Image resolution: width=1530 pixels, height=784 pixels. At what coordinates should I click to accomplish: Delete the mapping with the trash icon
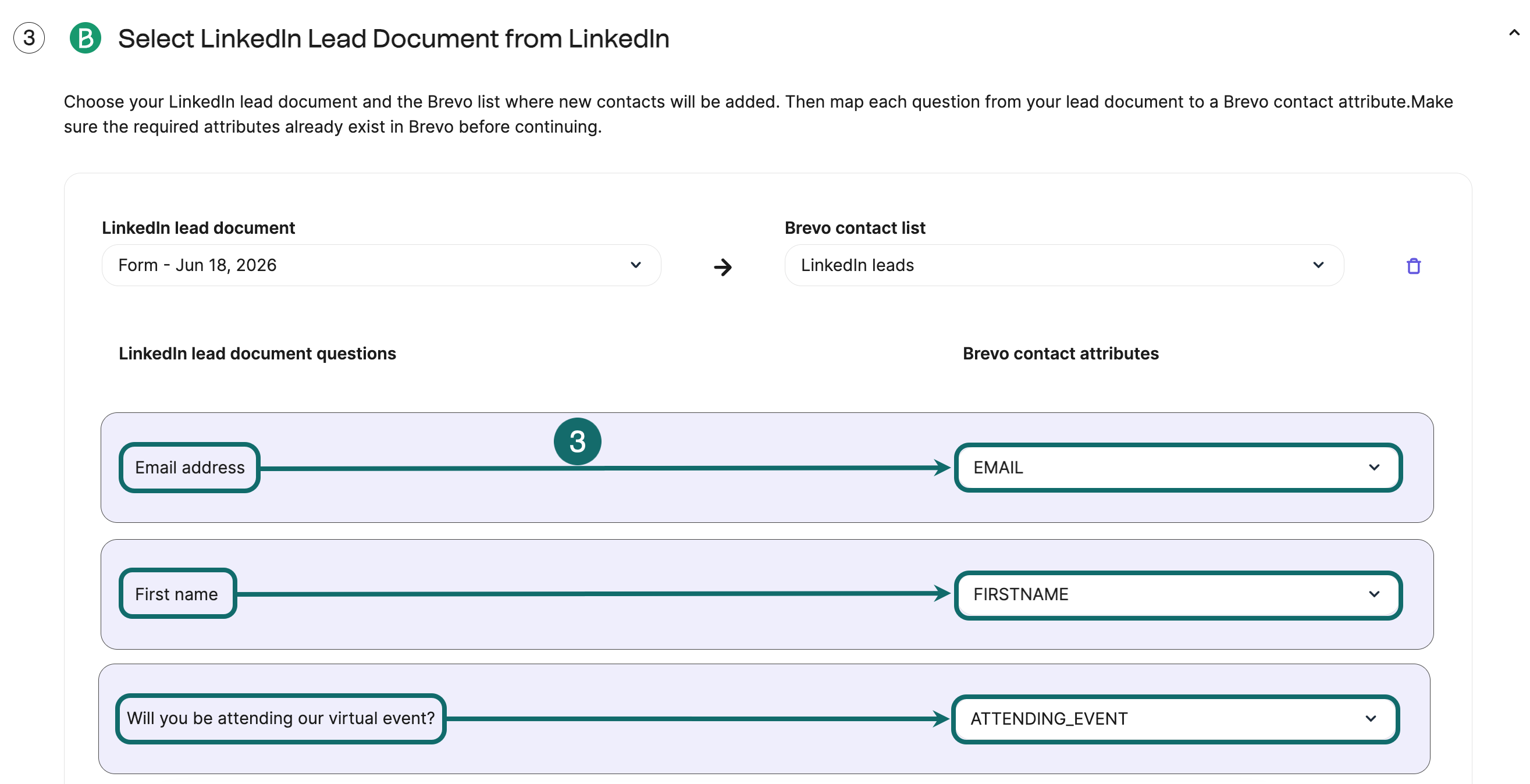(x=1414, y=265)
